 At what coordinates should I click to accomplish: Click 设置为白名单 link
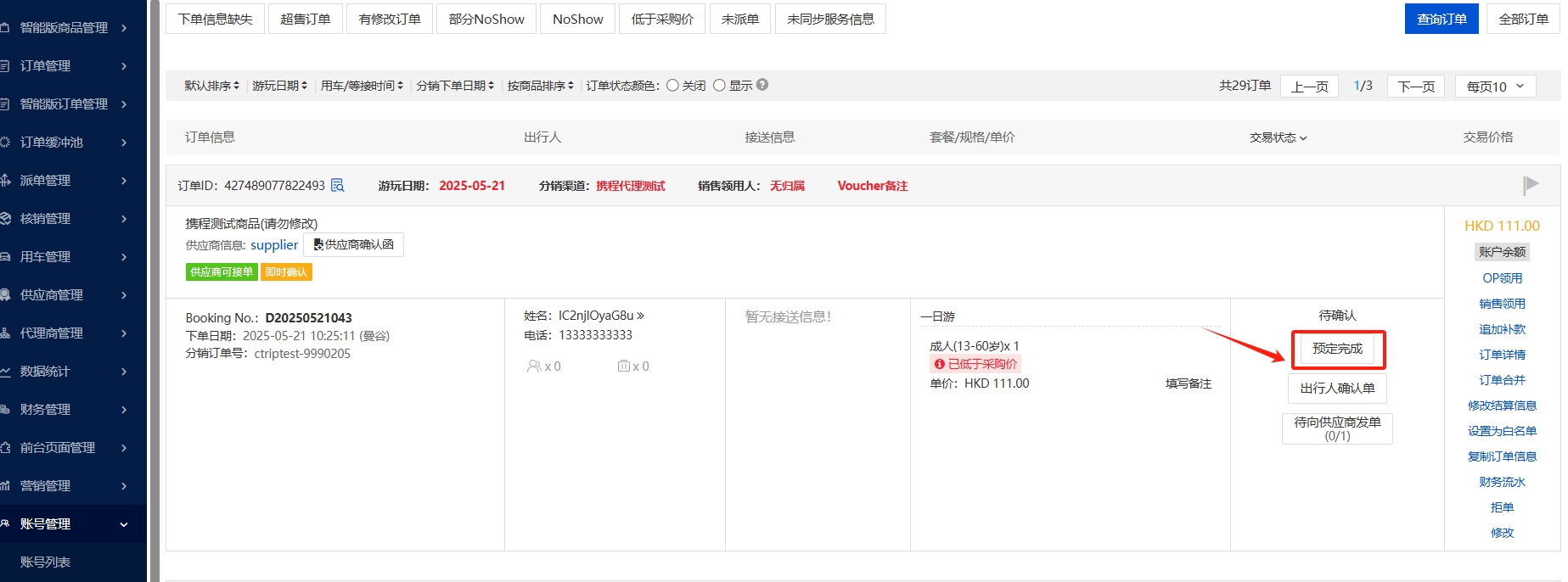[x=1502, y=431]
